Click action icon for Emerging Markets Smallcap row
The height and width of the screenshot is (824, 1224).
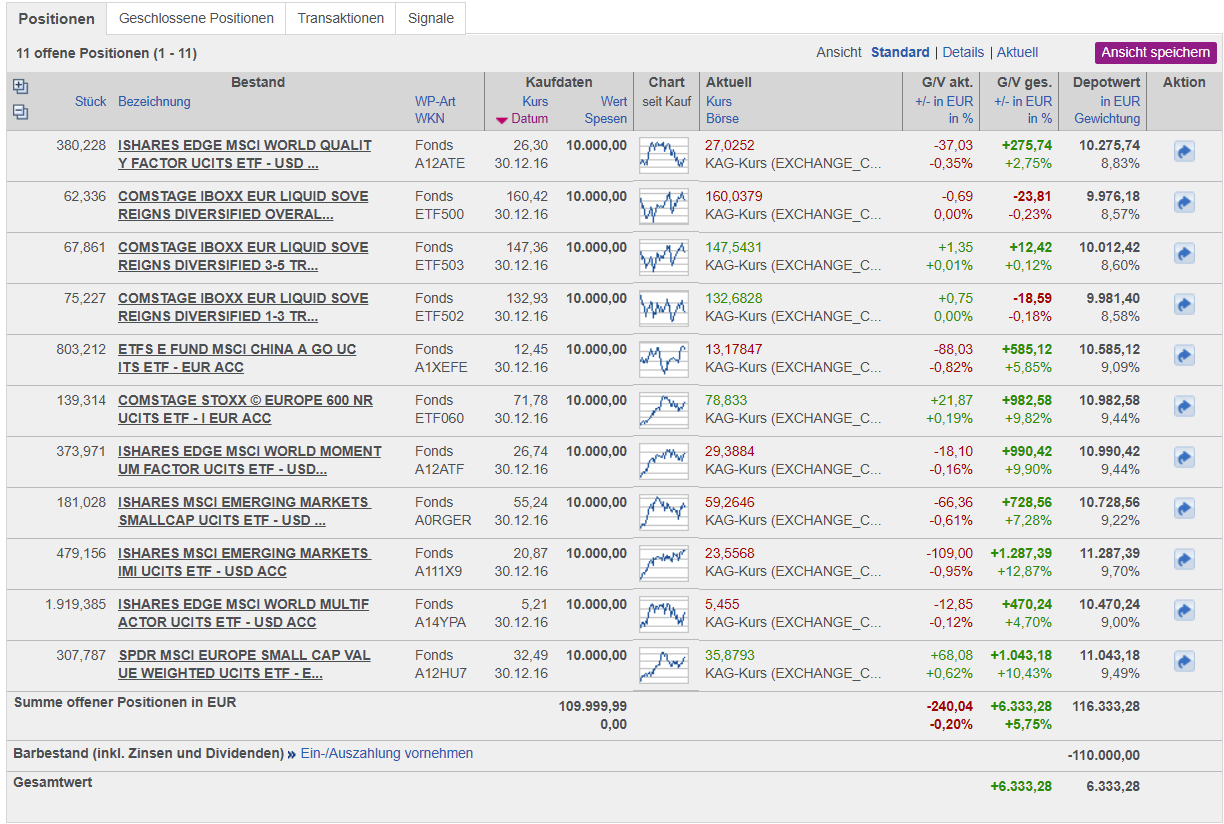(x=1184, y=509)
